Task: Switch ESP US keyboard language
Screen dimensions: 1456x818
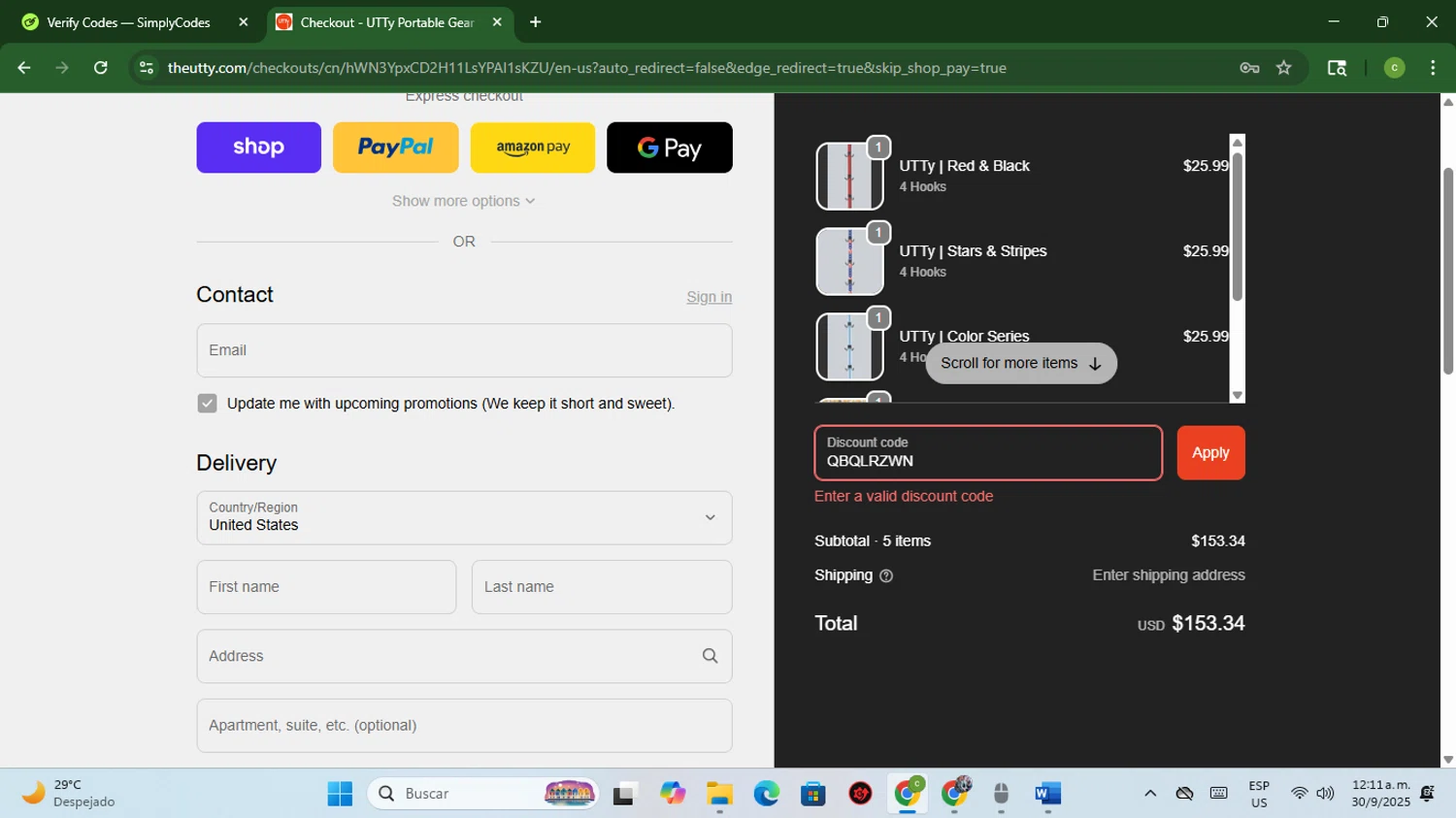Action: 1259,794
